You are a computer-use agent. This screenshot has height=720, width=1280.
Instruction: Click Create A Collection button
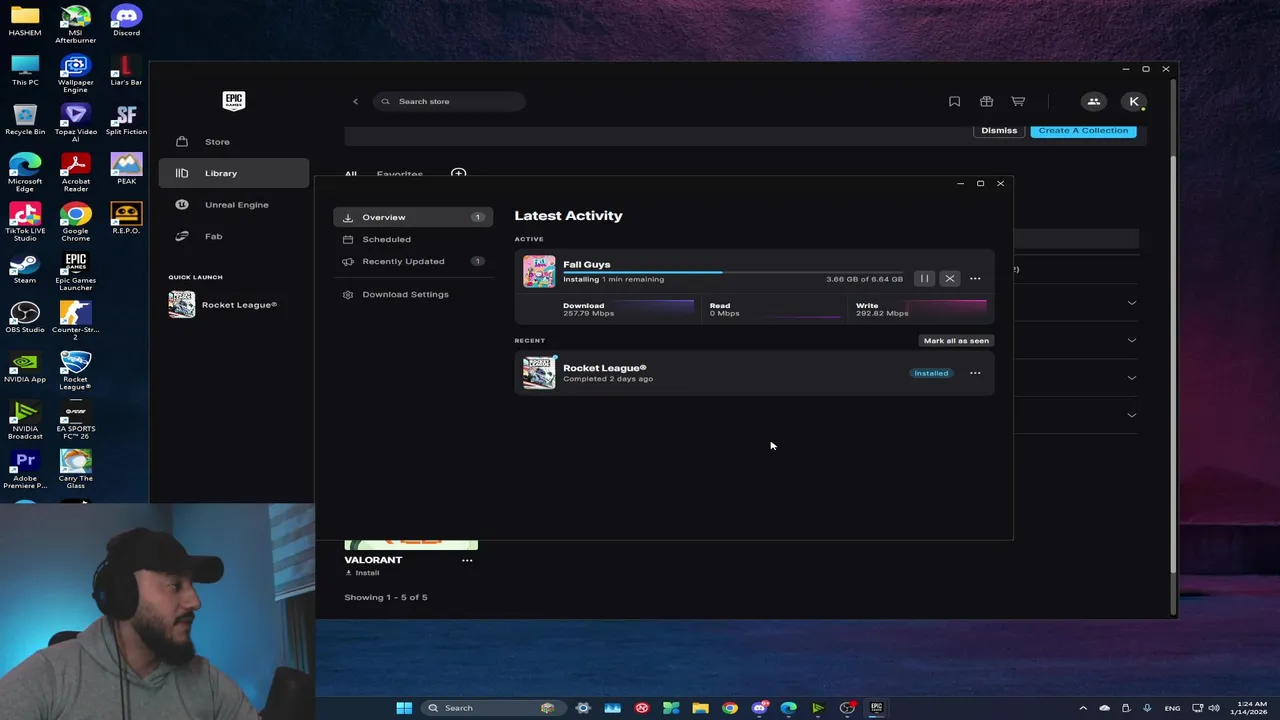(x=1083, y=131)
